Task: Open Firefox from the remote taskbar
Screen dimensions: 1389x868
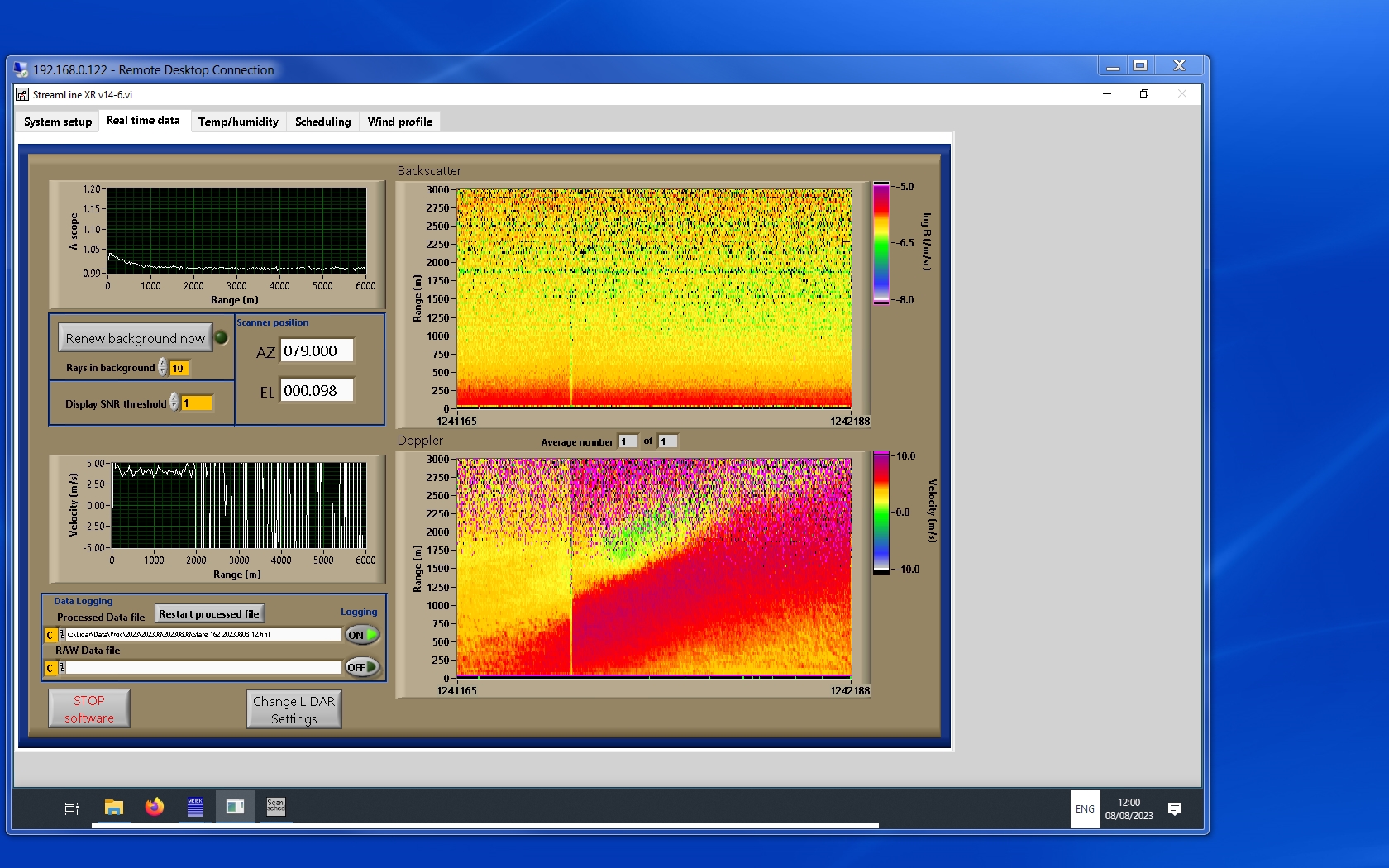Action: pos(155,807)
